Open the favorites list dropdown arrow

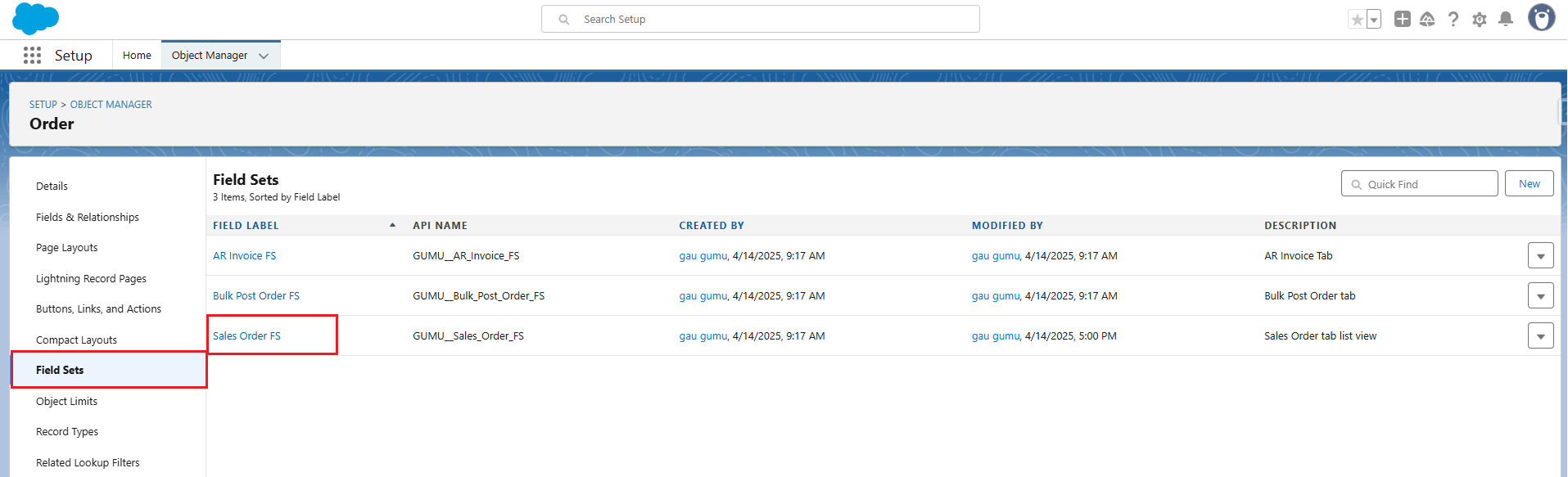[1374, 20]
